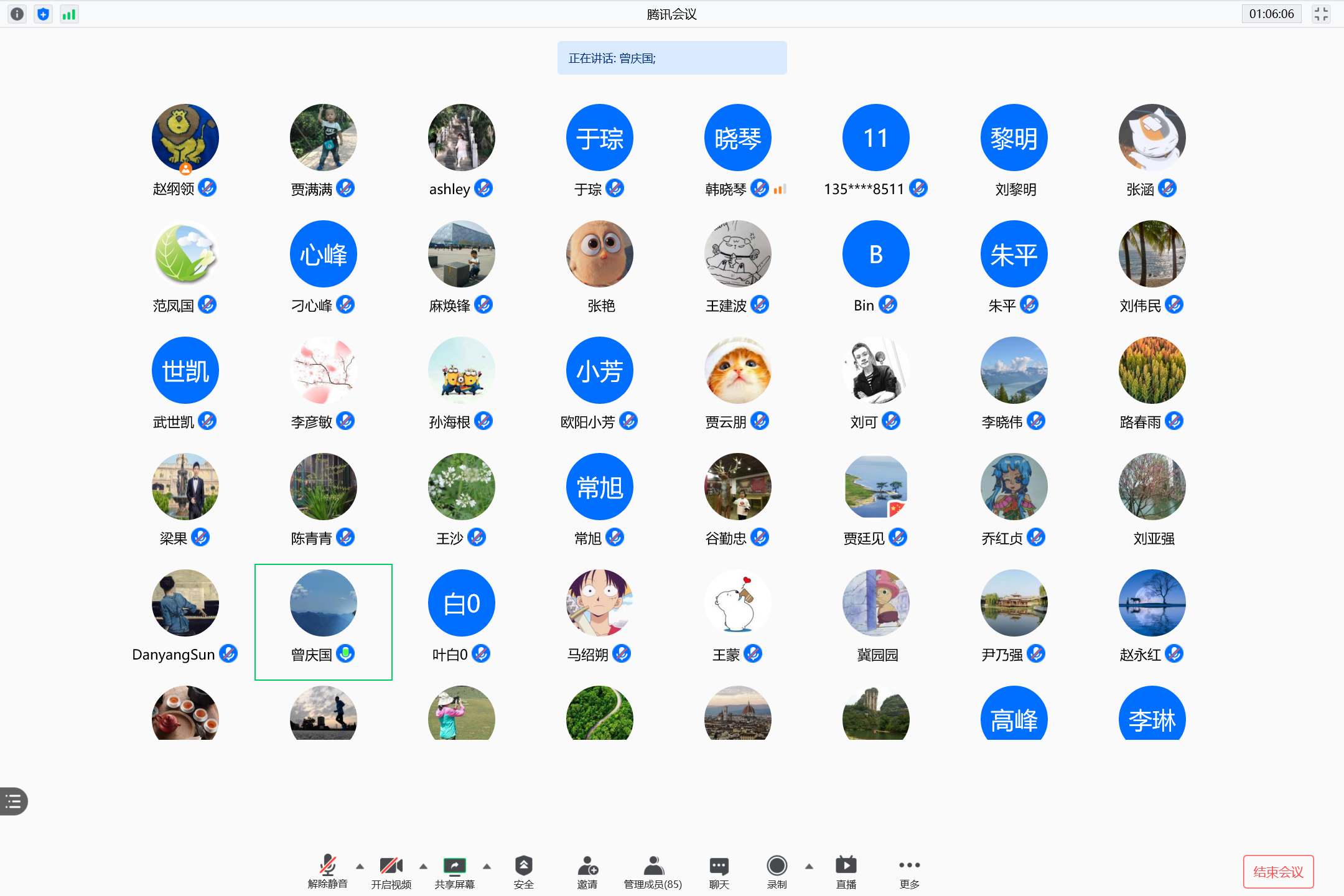Open floating list panel button at left
This screenshot has height=896, width=1344.
point(14,801)
